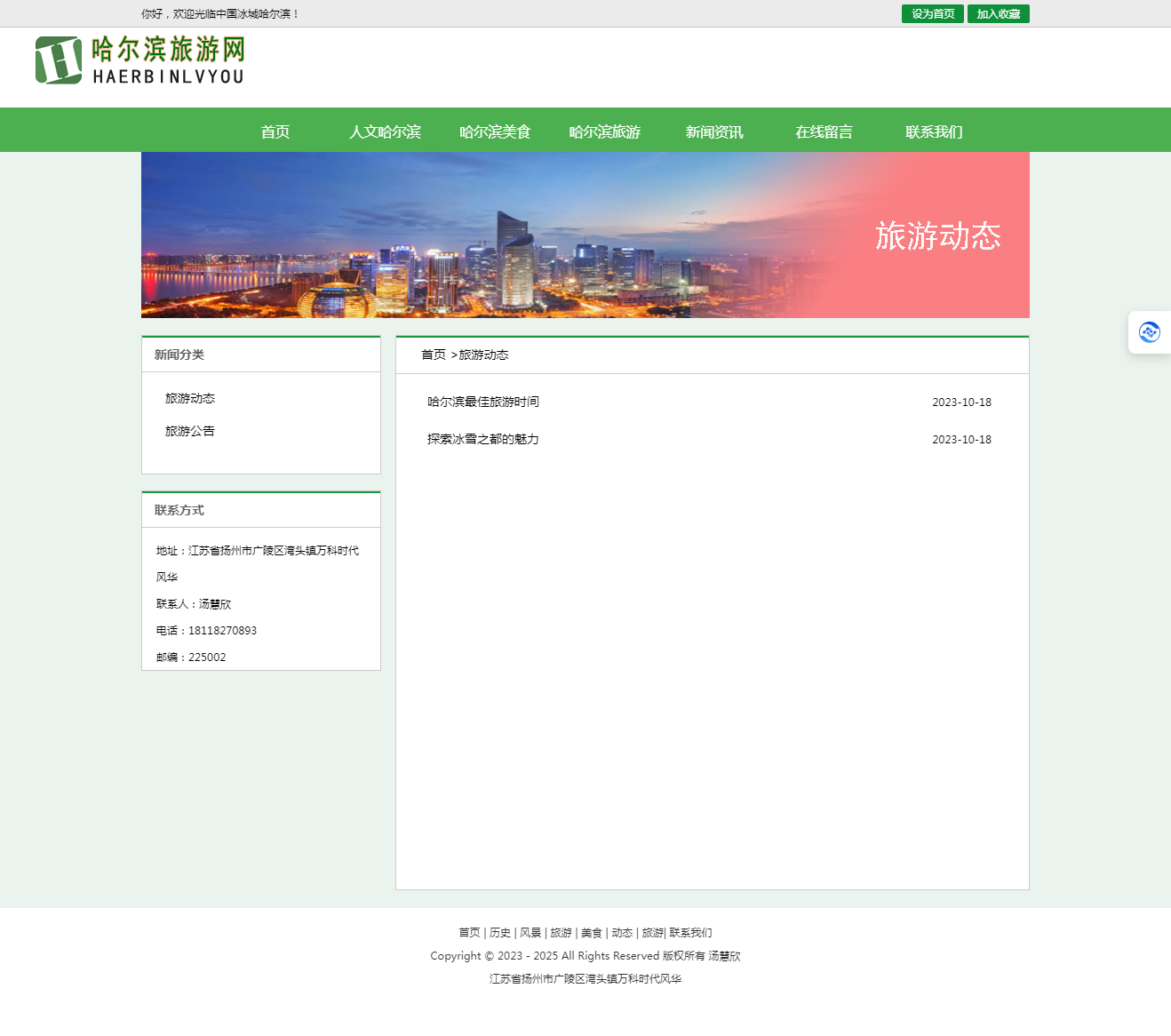This screenshot has height=1036, width=1171.
Task: Click the 联系方式 sidebar heading
Action: point(179,510)
